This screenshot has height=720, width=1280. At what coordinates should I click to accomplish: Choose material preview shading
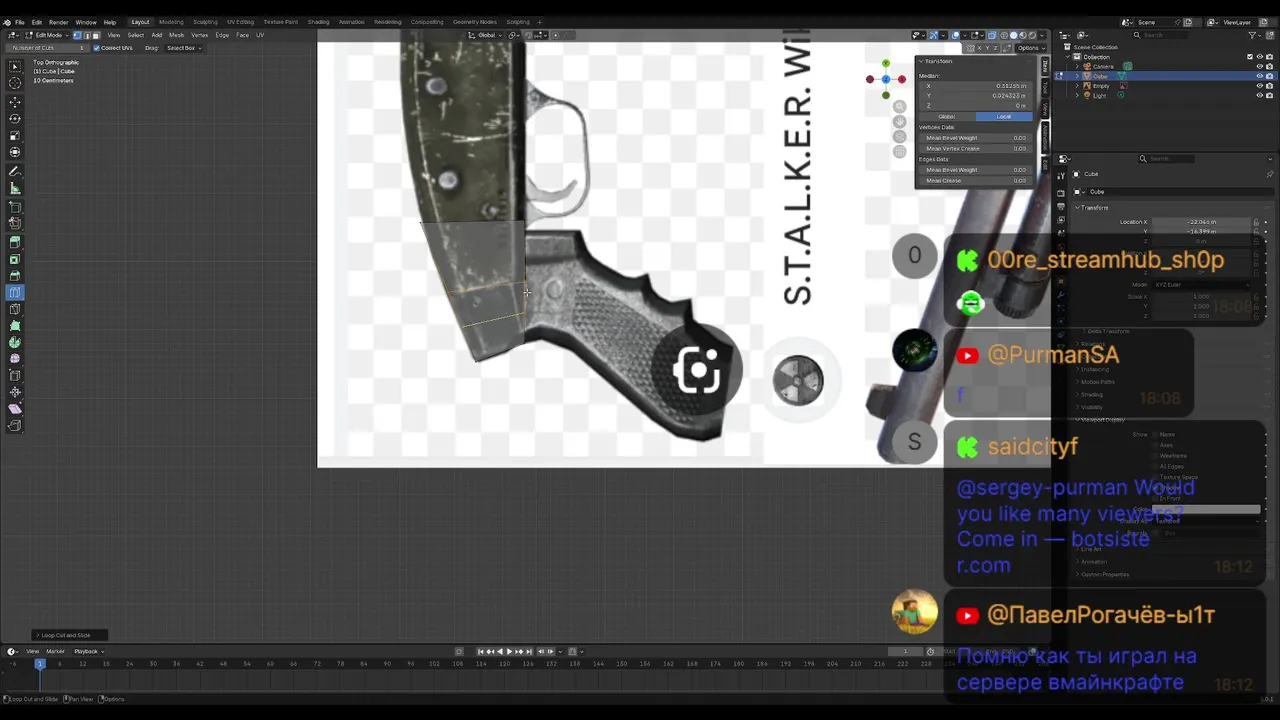1024,35
